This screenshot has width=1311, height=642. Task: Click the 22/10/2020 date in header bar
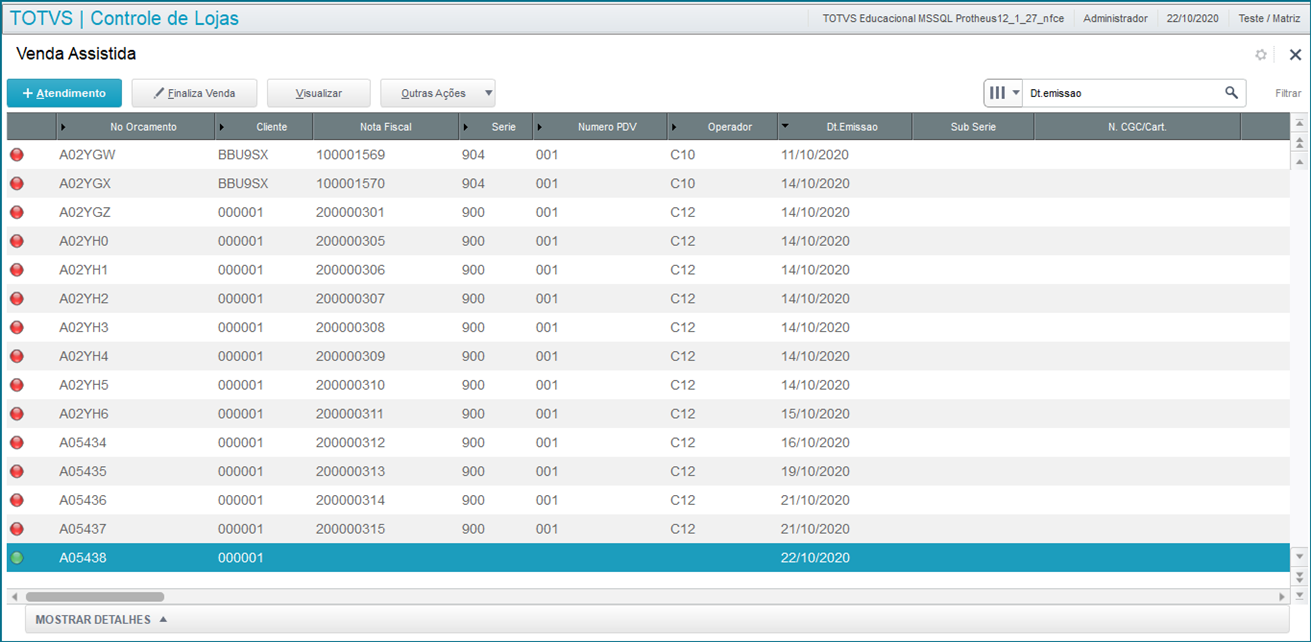(1192, 18)
